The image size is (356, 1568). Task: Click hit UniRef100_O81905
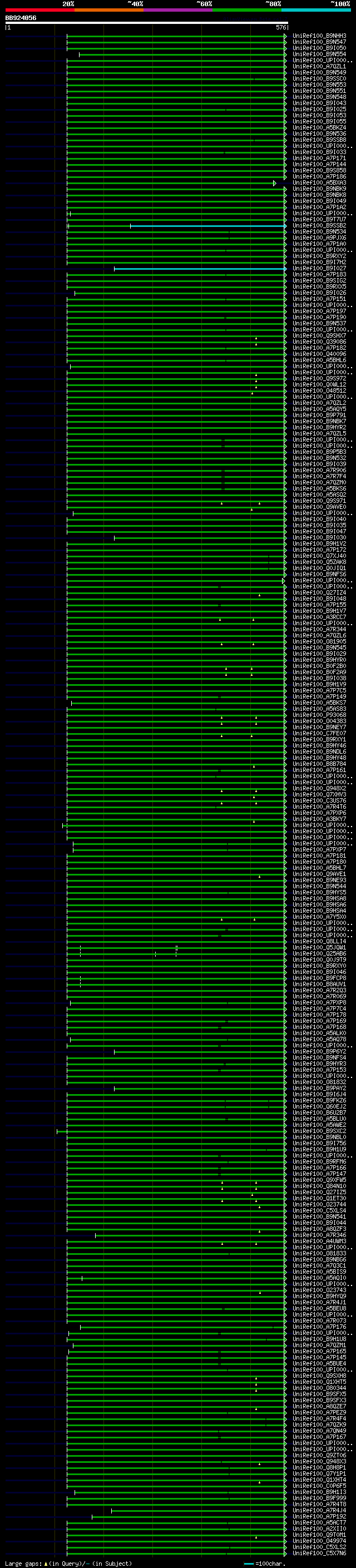pos(319,641)
